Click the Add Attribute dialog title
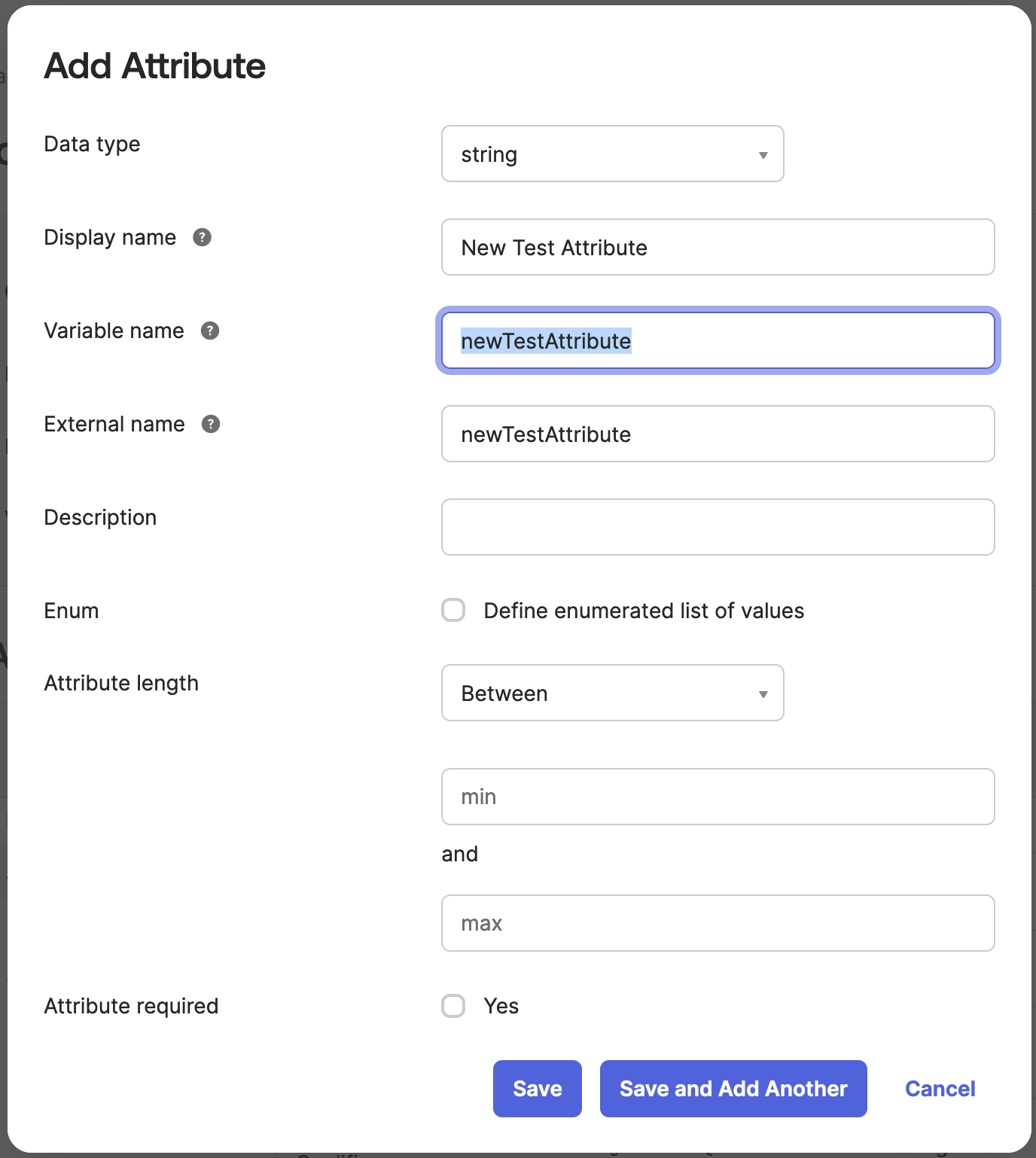 (x=154, y=66)
